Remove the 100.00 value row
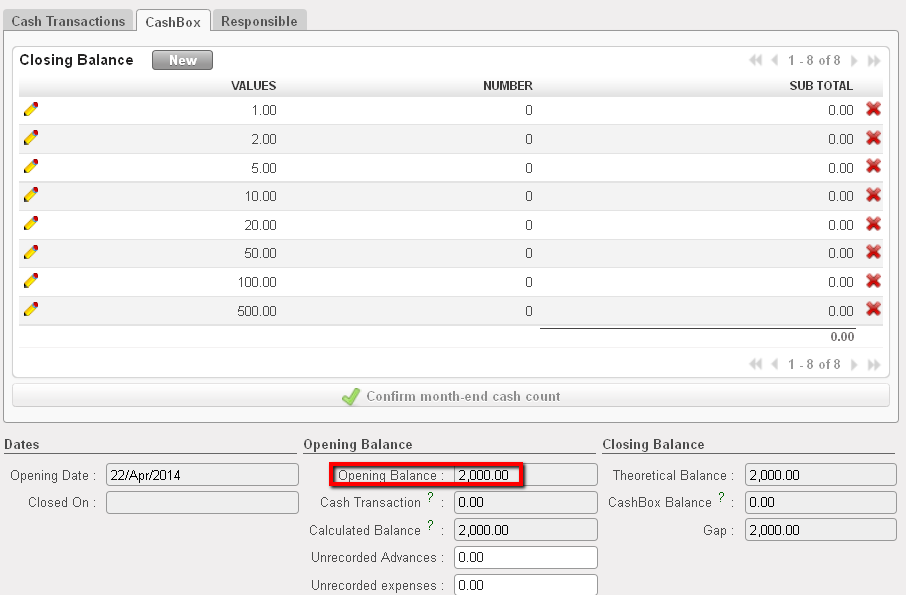Screen dimensions: 906x595 click(x=873, y=281)
